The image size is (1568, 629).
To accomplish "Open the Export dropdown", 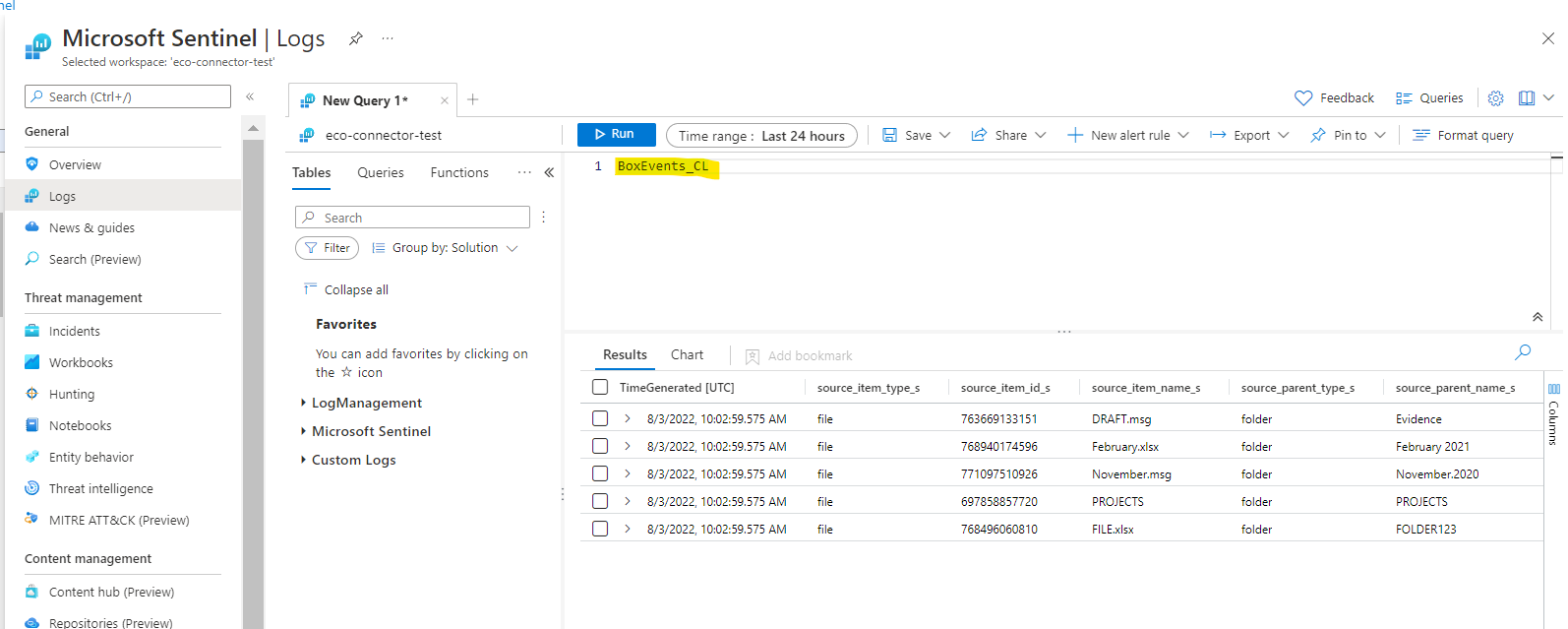I will (1249, 136).
